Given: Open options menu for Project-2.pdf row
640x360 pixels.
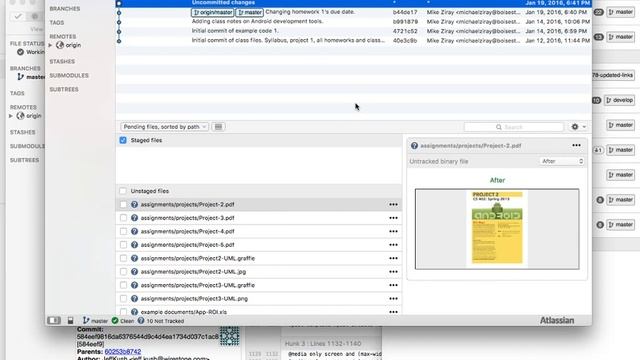Looking at the screenshot, I should 393,204.
